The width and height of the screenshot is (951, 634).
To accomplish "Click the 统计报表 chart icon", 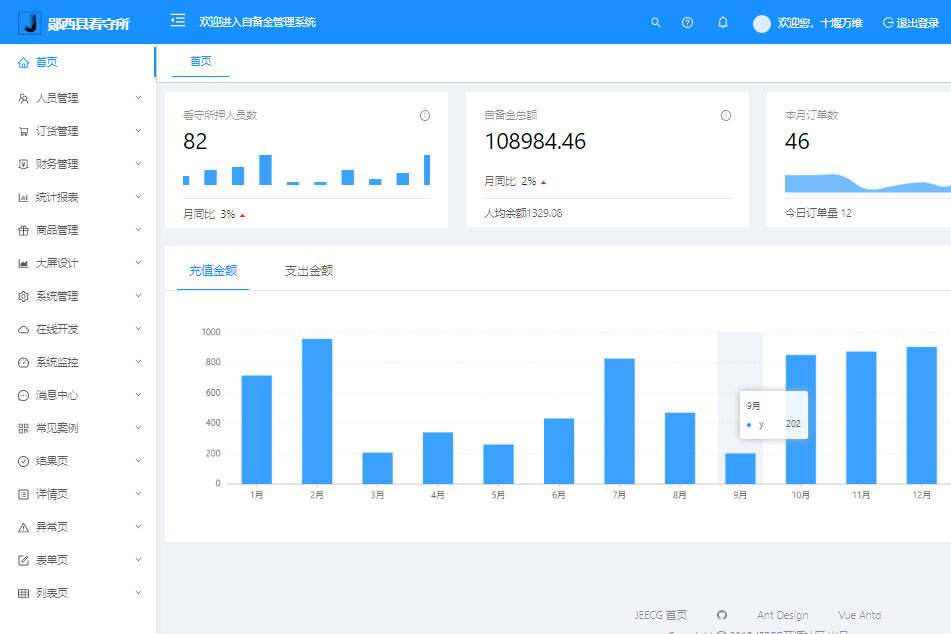I will 23,197.
